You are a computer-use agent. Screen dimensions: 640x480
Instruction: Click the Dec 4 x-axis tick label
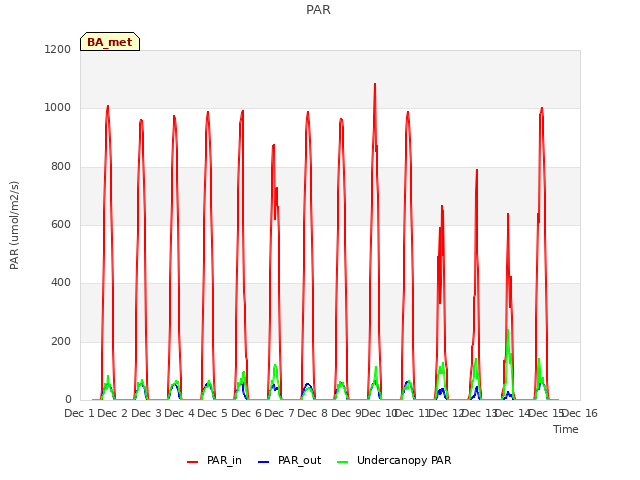179,413
